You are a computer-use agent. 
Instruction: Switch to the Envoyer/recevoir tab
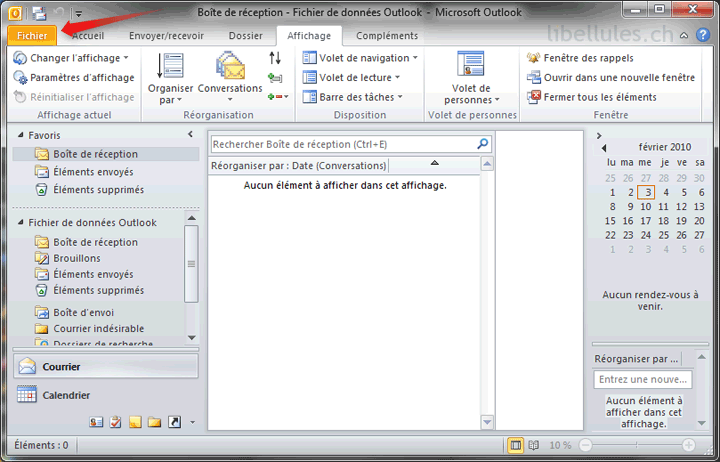pyautogui.click(x=166, y=36)
